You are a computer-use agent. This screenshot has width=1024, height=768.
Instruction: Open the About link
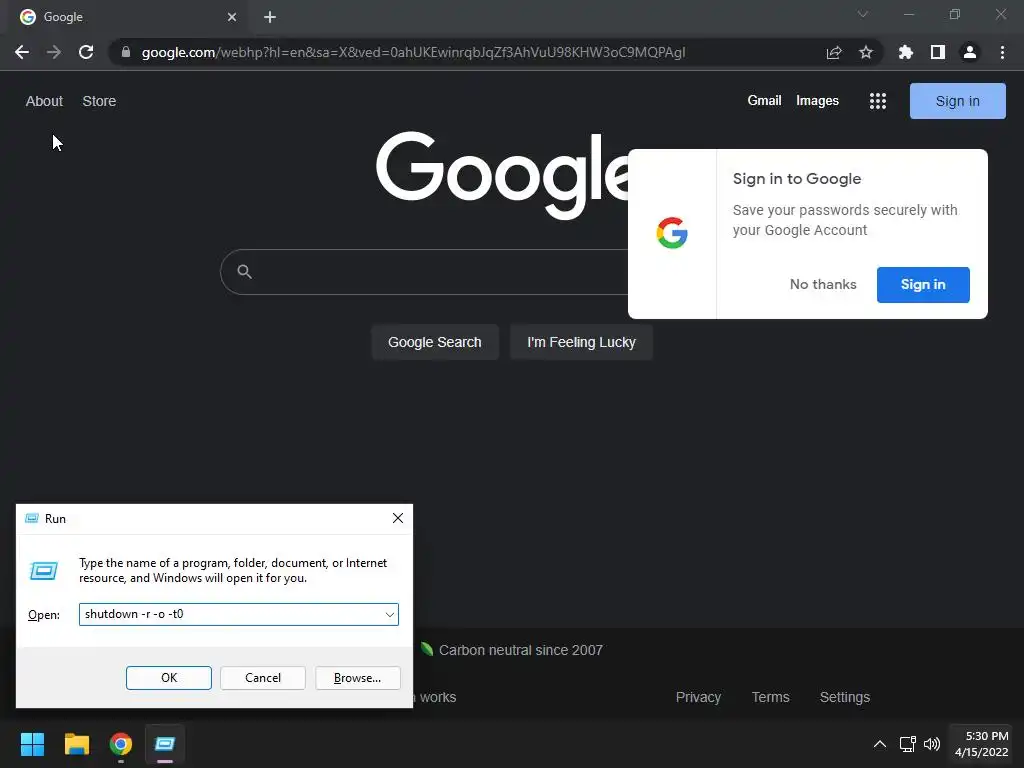coord(44,101)
